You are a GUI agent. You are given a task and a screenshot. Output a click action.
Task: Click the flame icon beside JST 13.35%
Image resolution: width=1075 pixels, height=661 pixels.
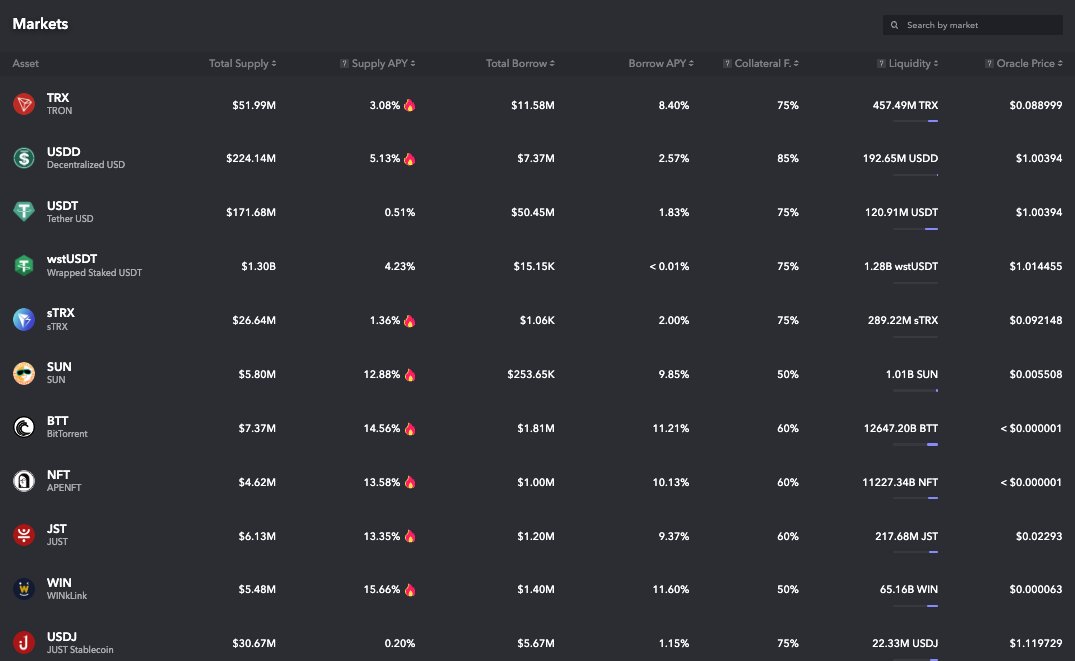pos(409,536)
